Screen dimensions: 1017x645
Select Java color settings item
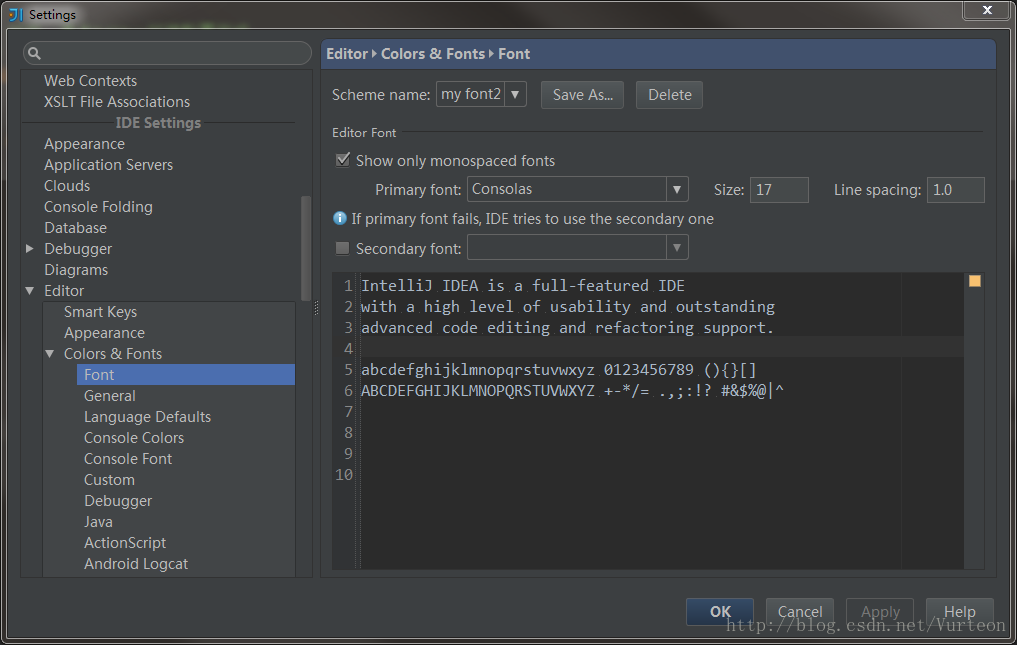[x=98, y=522]
